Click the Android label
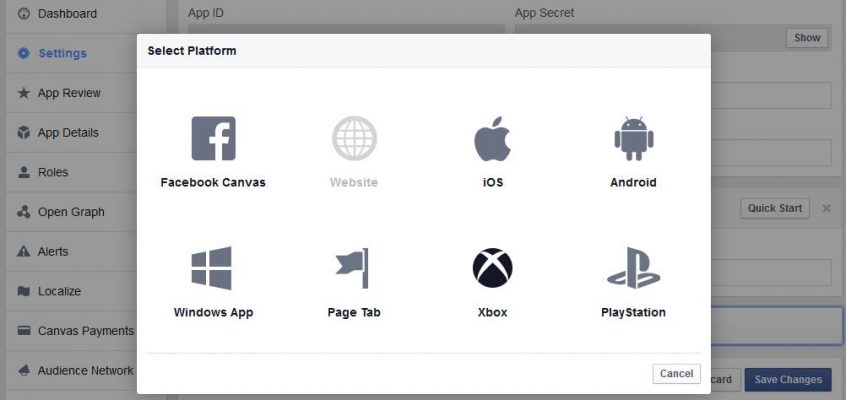846x400 pixels. tap(633, 182)
